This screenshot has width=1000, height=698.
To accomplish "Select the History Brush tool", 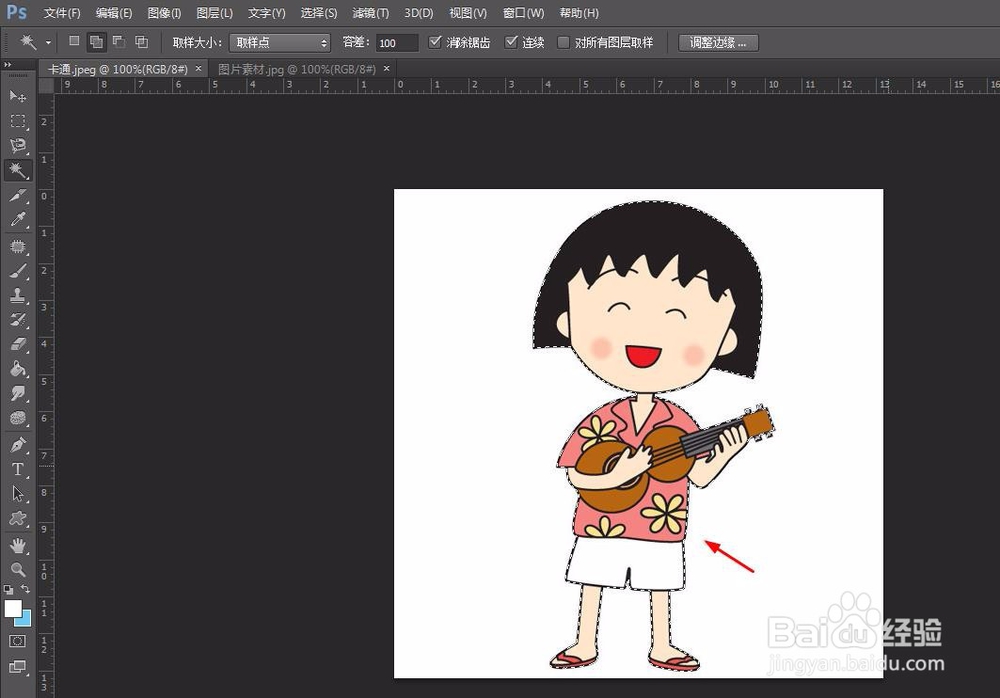I will pos(18,320).
